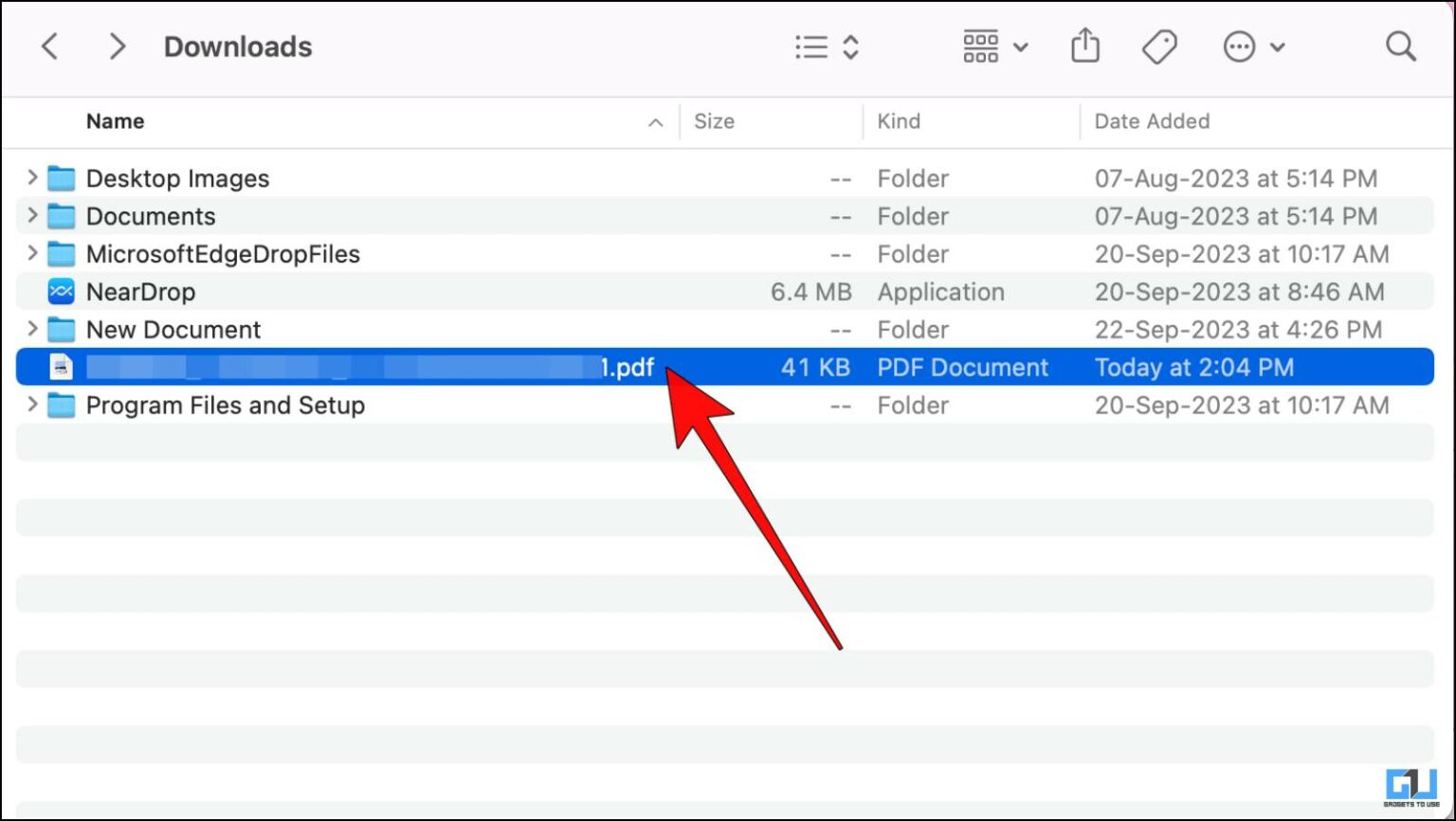Click the PDF document icon on the selected file
The width and height of the screenshot is (1456, 821).
click(x=60, y=367)
